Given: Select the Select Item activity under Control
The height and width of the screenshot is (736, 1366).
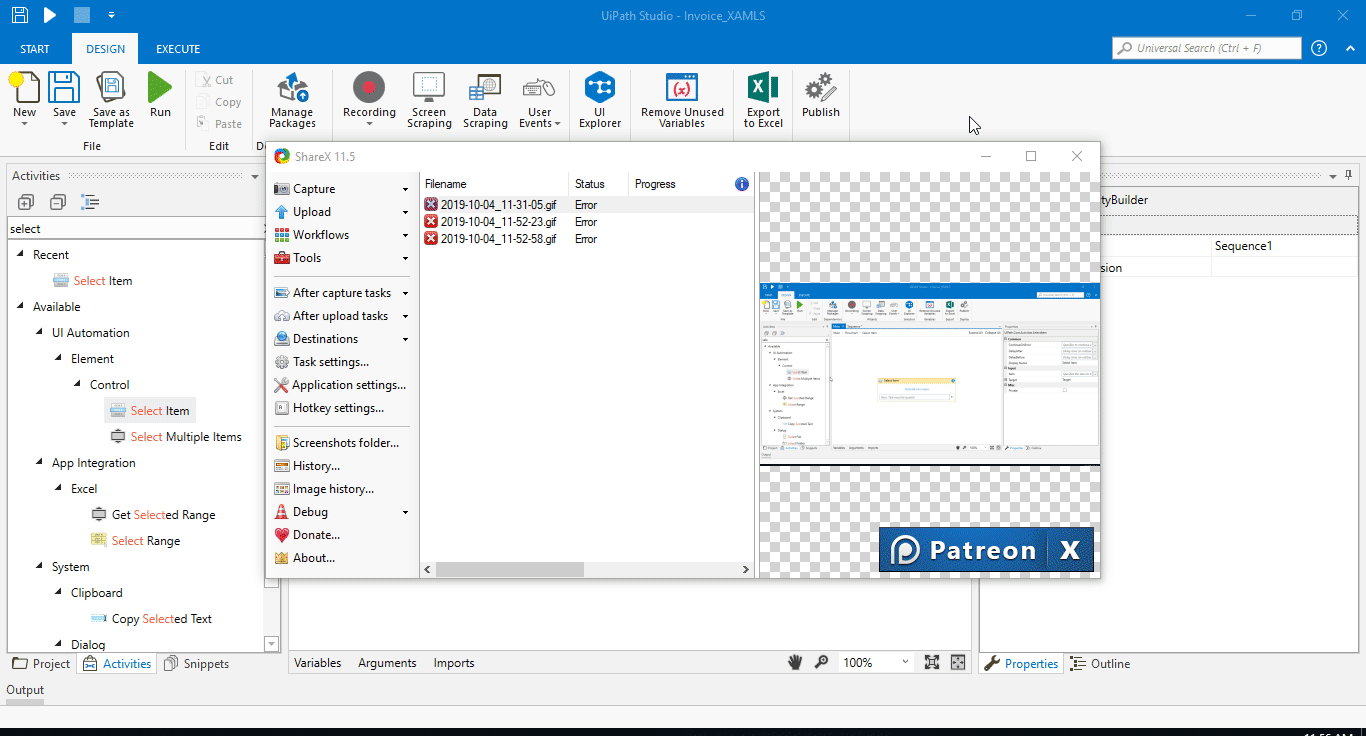Looking at the screenshot, I should [158, 410].
